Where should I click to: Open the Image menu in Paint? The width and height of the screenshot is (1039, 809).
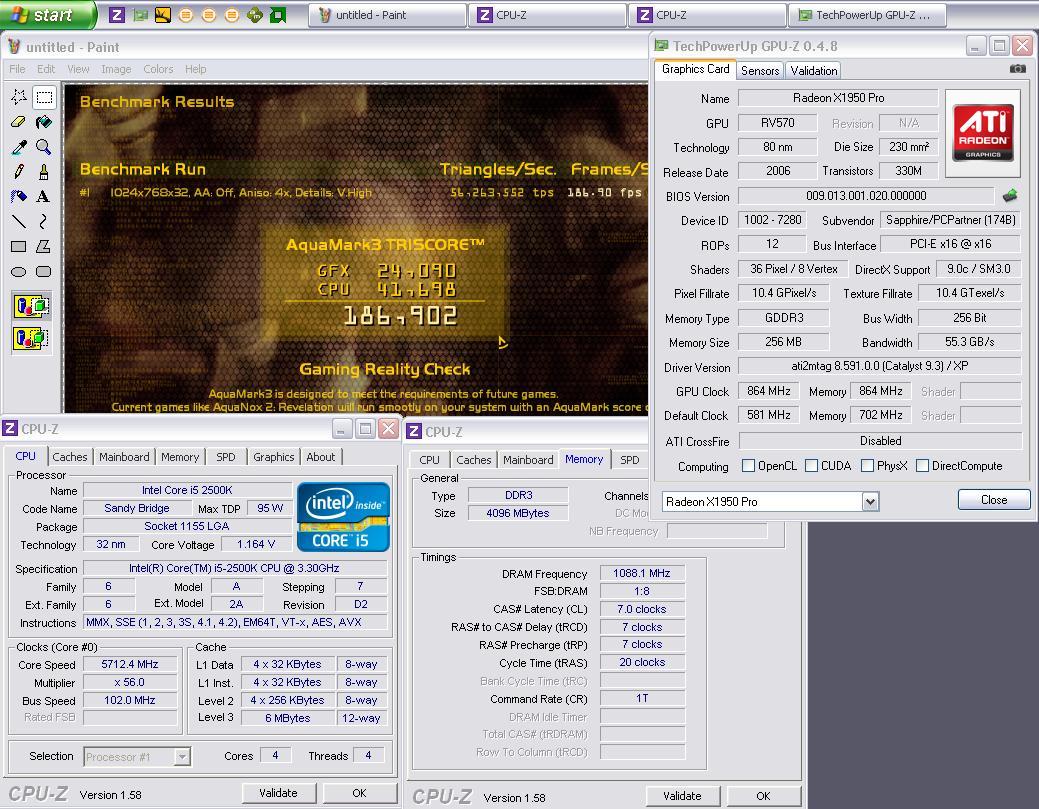(116, 69)
